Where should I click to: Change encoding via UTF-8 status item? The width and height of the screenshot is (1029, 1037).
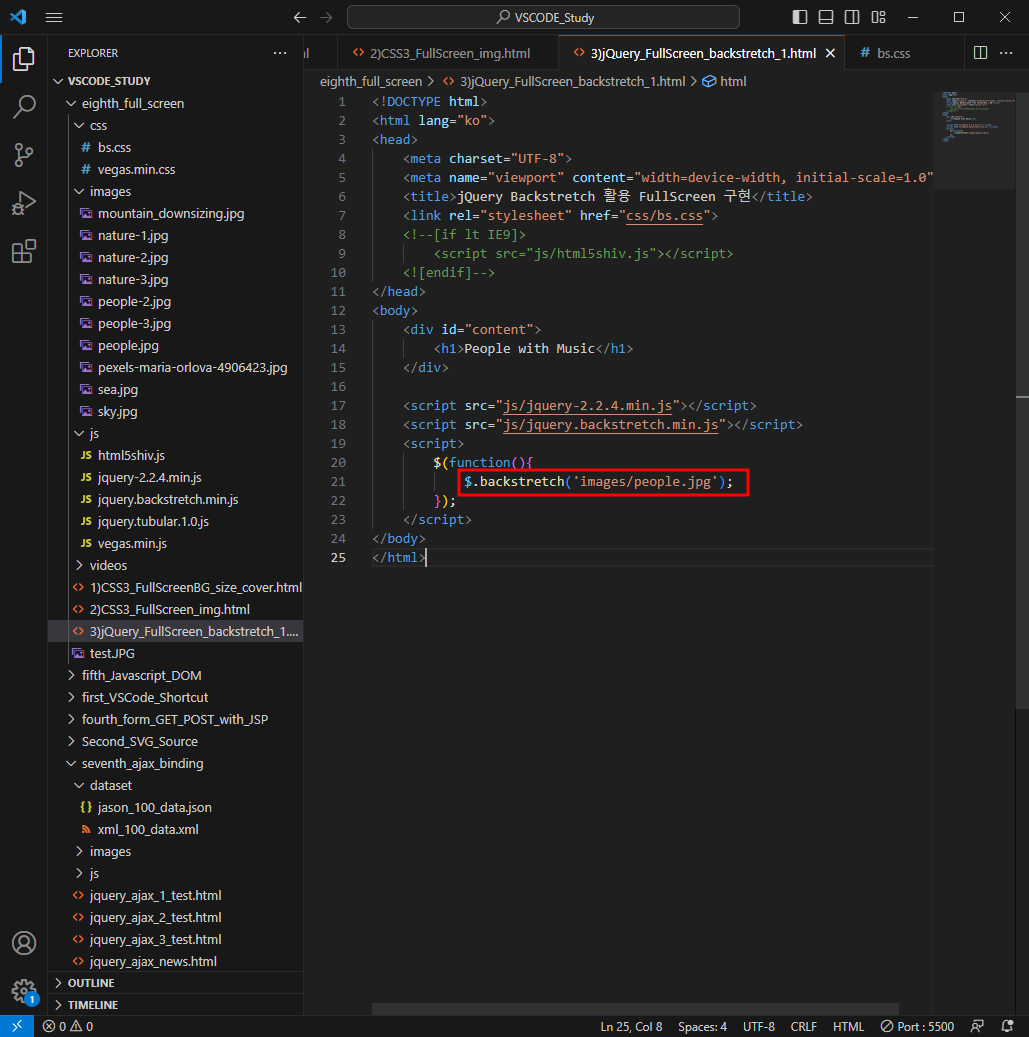pos(759,1026)
